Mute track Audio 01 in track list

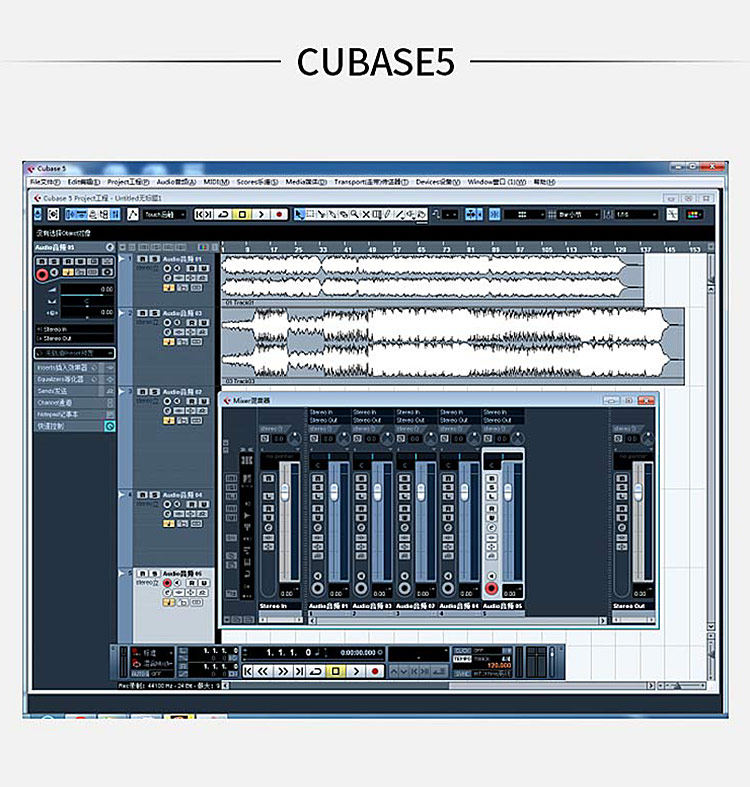click(143, 259)
